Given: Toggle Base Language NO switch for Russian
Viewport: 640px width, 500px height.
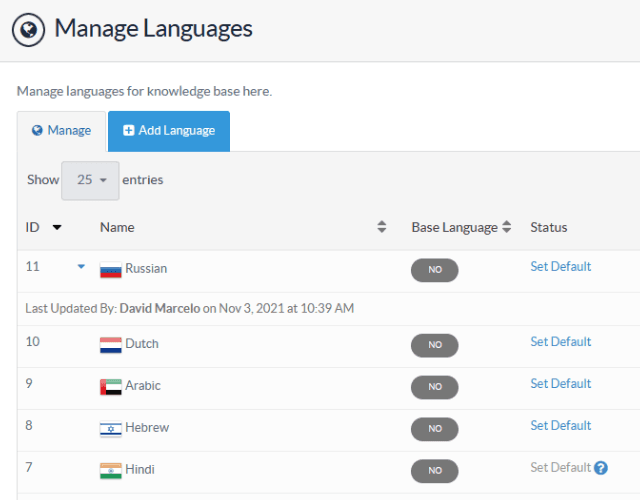Looking at the screenshot, I should pyautogui.click(x=435, y=270).
